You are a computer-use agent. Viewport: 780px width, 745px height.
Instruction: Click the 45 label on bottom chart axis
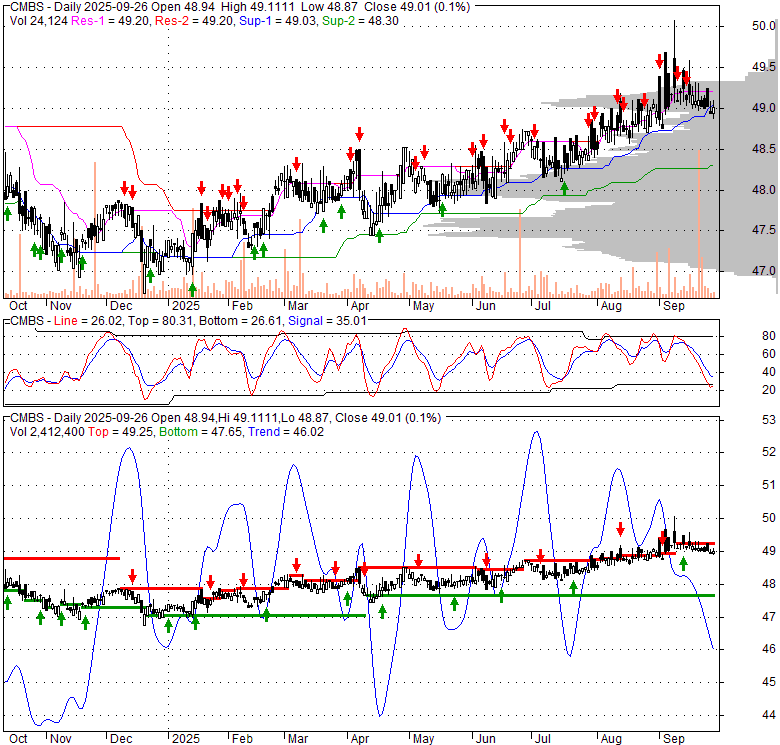[769, 682]
